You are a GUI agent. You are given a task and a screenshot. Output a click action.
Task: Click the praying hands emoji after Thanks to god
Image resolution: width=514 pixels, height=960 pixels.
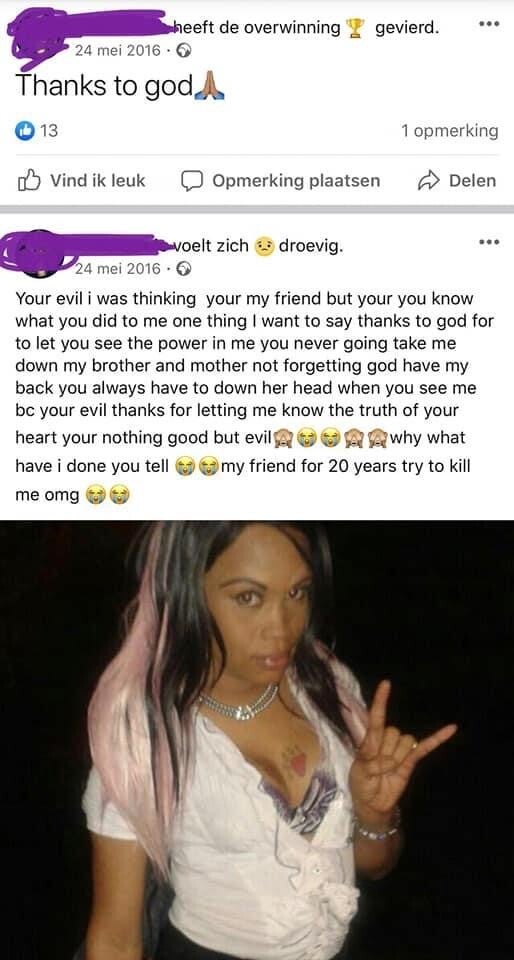(x=210, y=88)
